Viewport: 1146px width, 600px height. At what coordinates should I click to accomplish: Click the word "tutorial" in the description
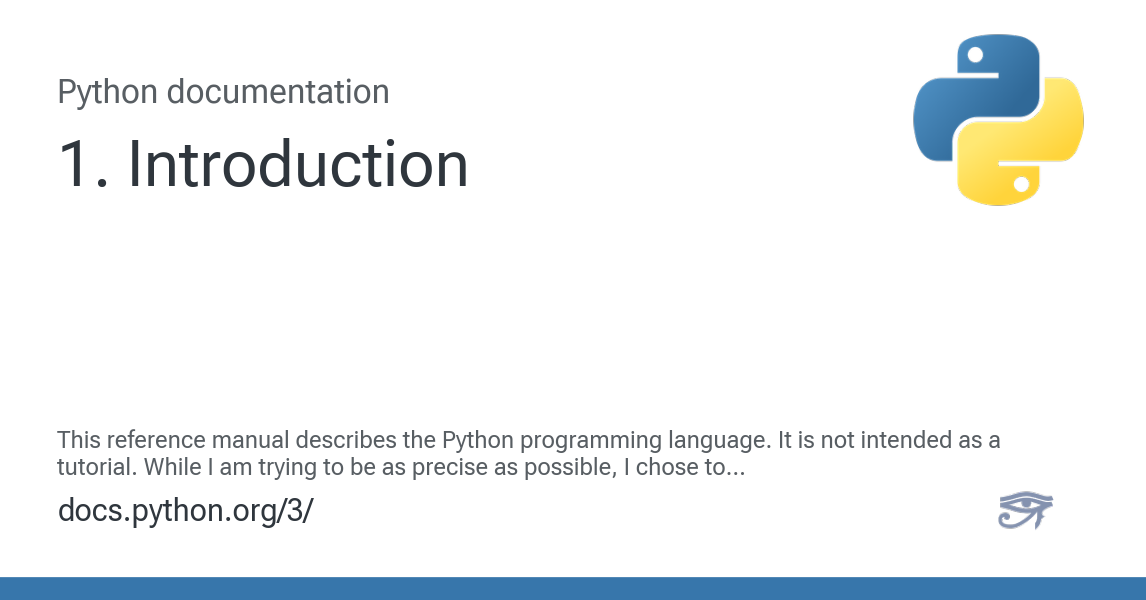tap(97, 466)
